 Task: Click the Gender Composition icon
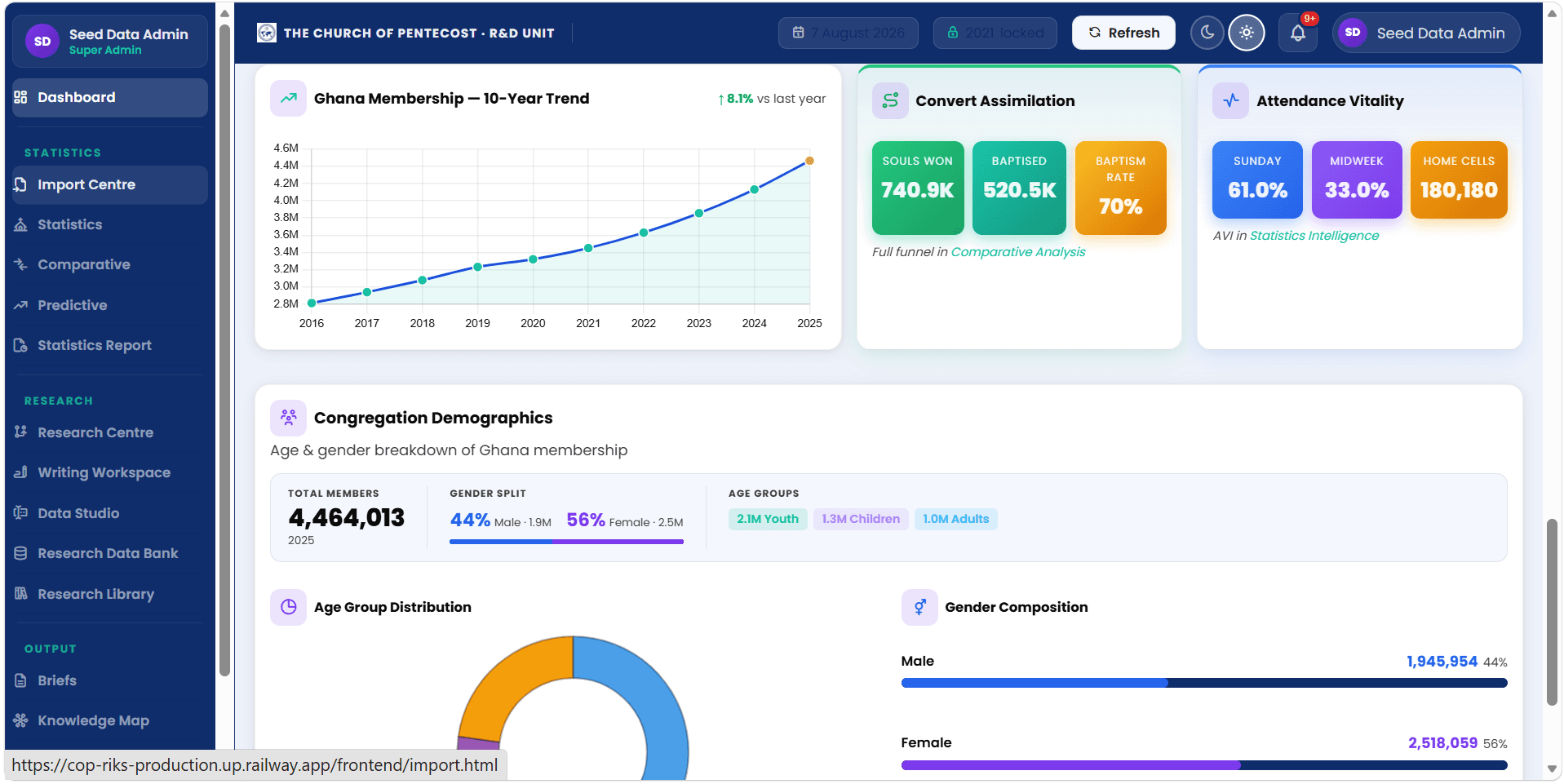click(x=919, y=607)
